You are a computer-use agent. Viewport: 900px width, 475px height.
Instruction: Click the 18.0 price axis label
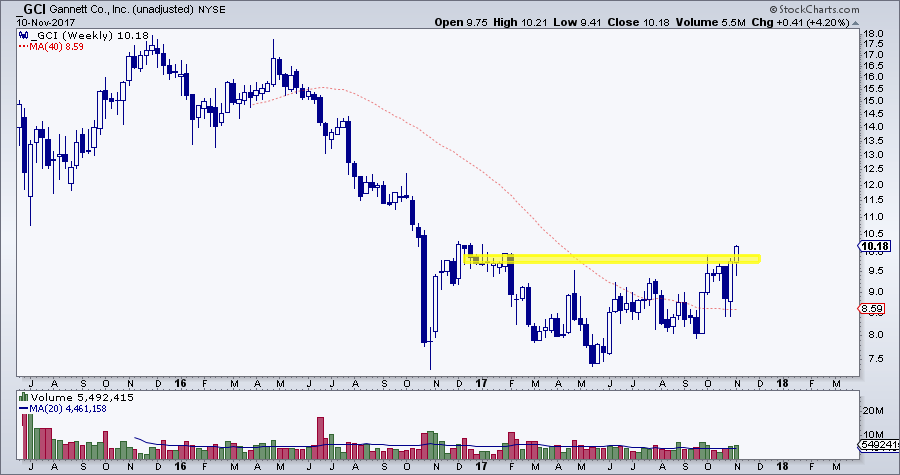[872, 33]
